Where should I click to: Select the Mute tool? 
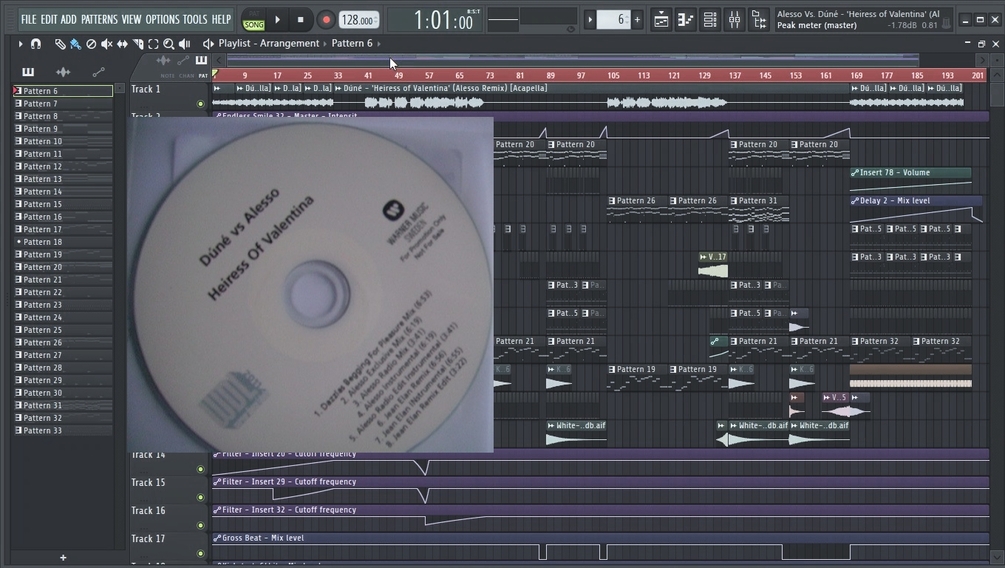point(106,44)
